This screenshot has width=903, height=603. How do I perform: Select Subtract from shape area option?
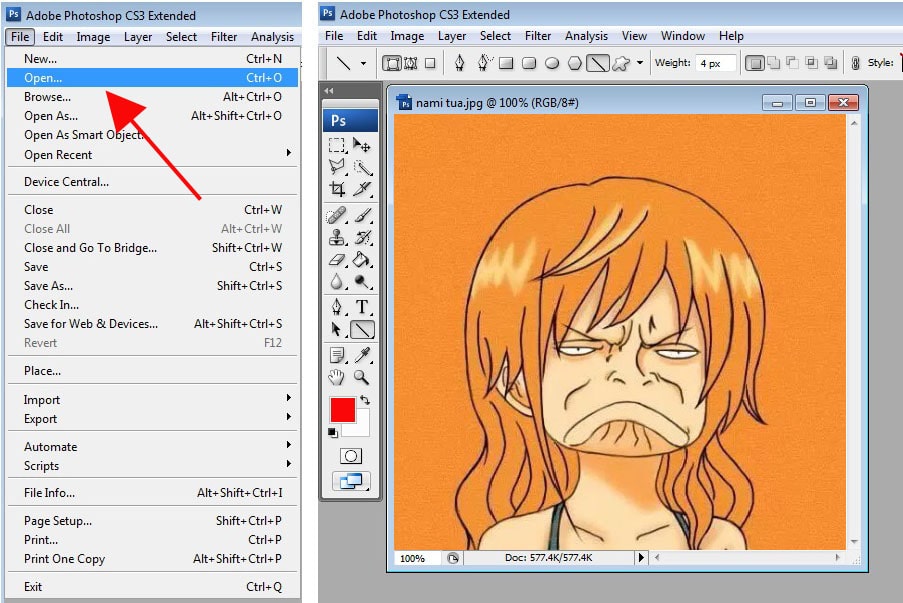792,63
